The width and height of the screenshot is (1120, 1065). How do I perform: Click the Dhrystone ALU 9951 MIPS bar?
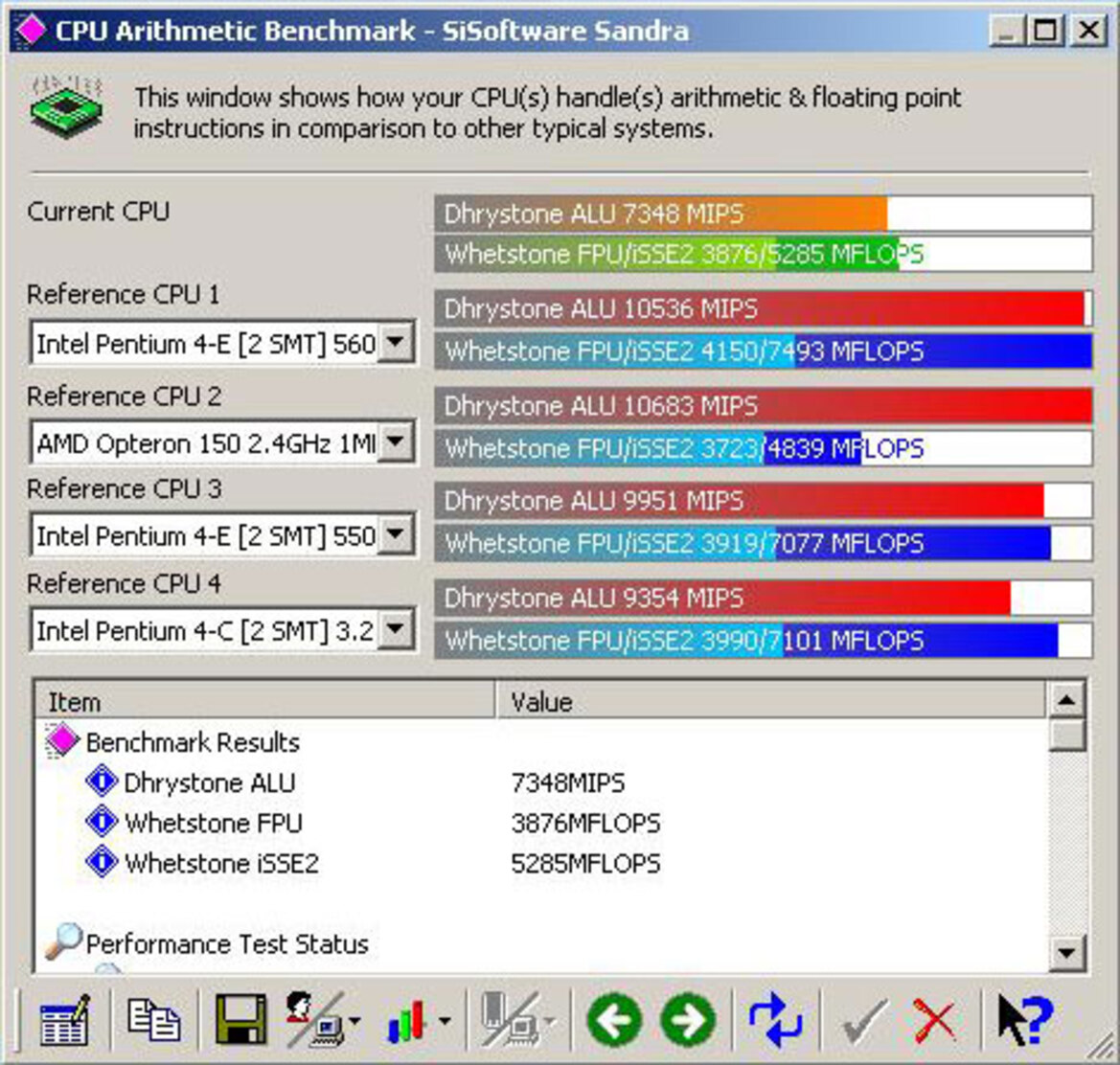point(763,500)
